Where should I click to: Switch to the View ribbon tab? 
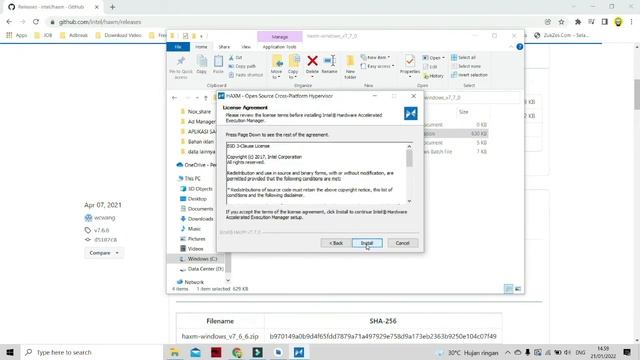click(x=246, y=47)
